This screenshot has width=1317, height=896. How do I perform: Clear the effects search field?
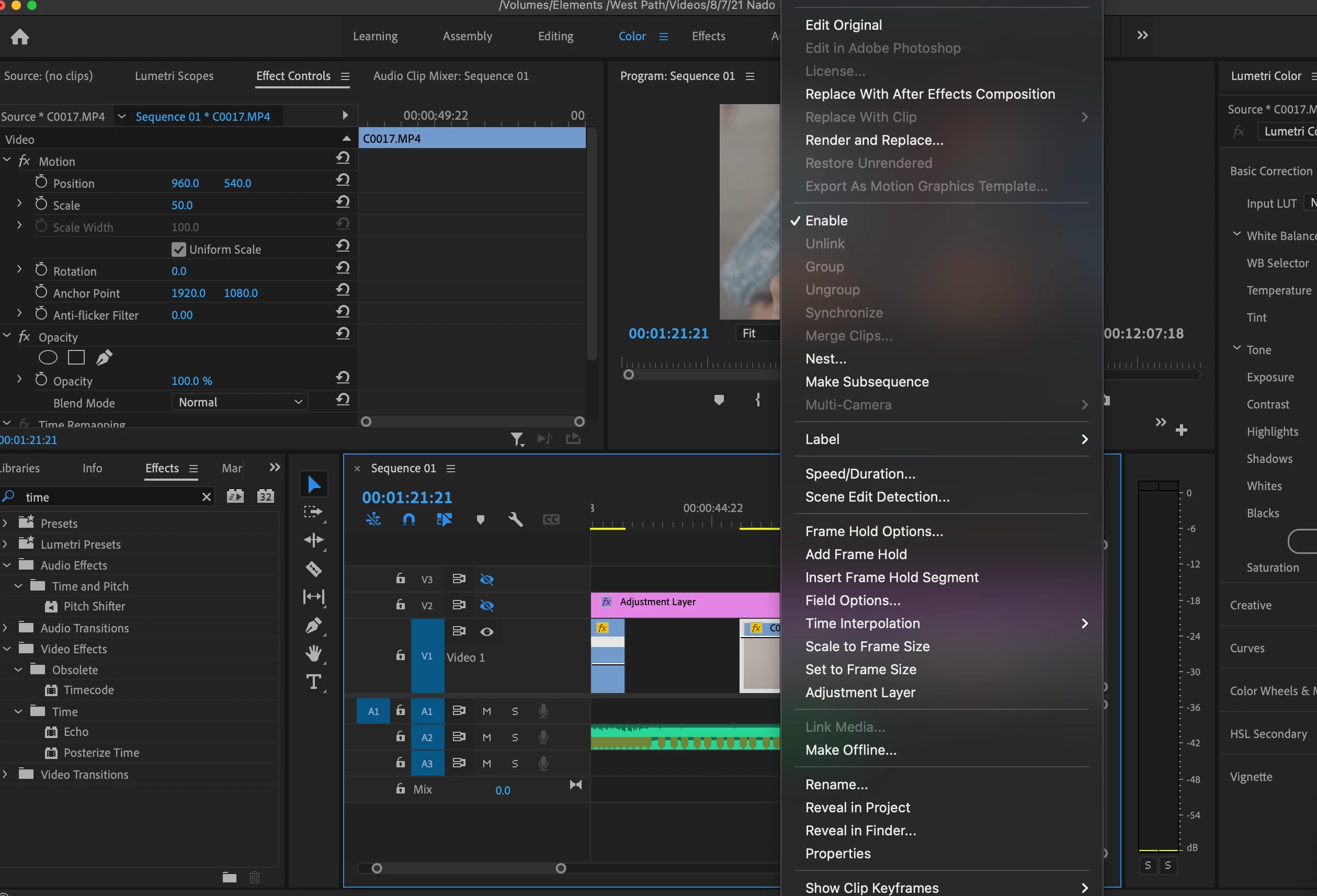207,497
